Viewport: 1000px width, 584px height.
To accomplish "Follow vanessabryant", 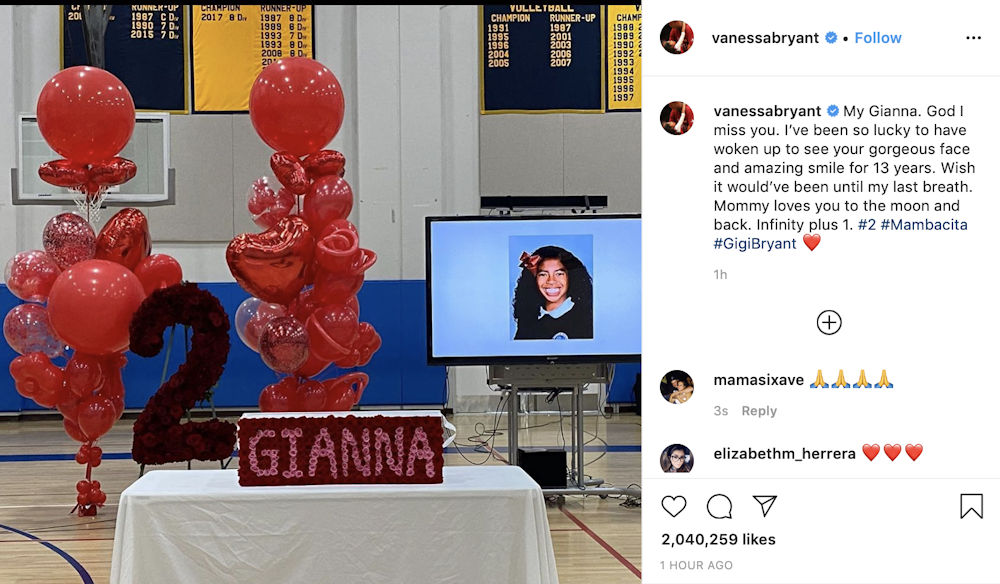I will tap(878, 38).
